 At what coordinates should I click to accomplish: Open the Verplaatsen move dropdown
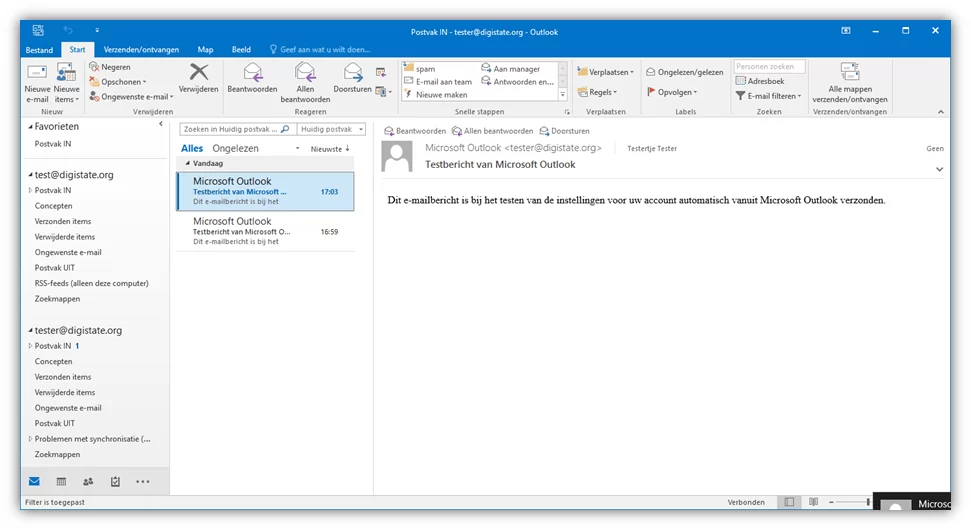tap(606, 72)
